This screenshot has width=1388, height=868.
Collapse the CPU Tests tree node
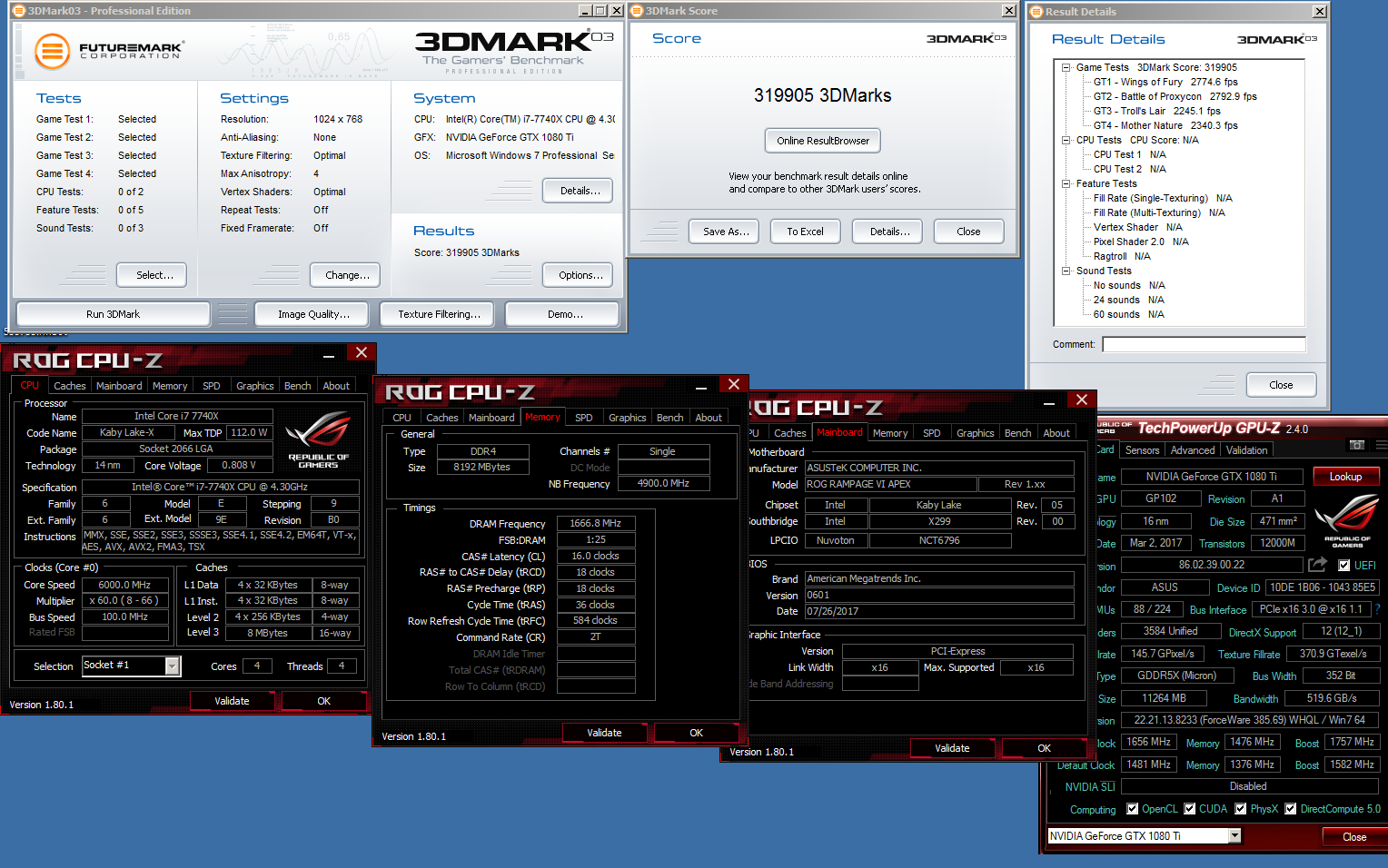coord(1066,140)
